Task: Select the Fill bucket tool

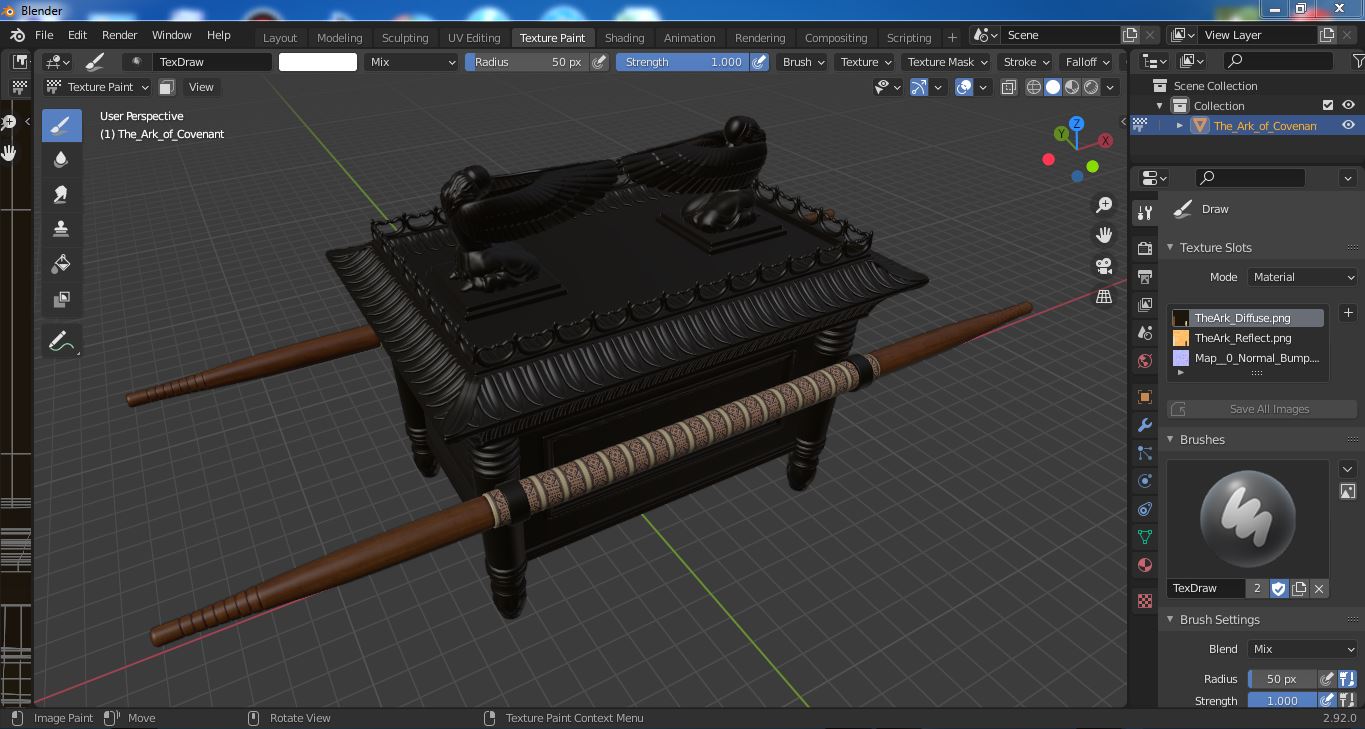Action: tap(61, 264)
